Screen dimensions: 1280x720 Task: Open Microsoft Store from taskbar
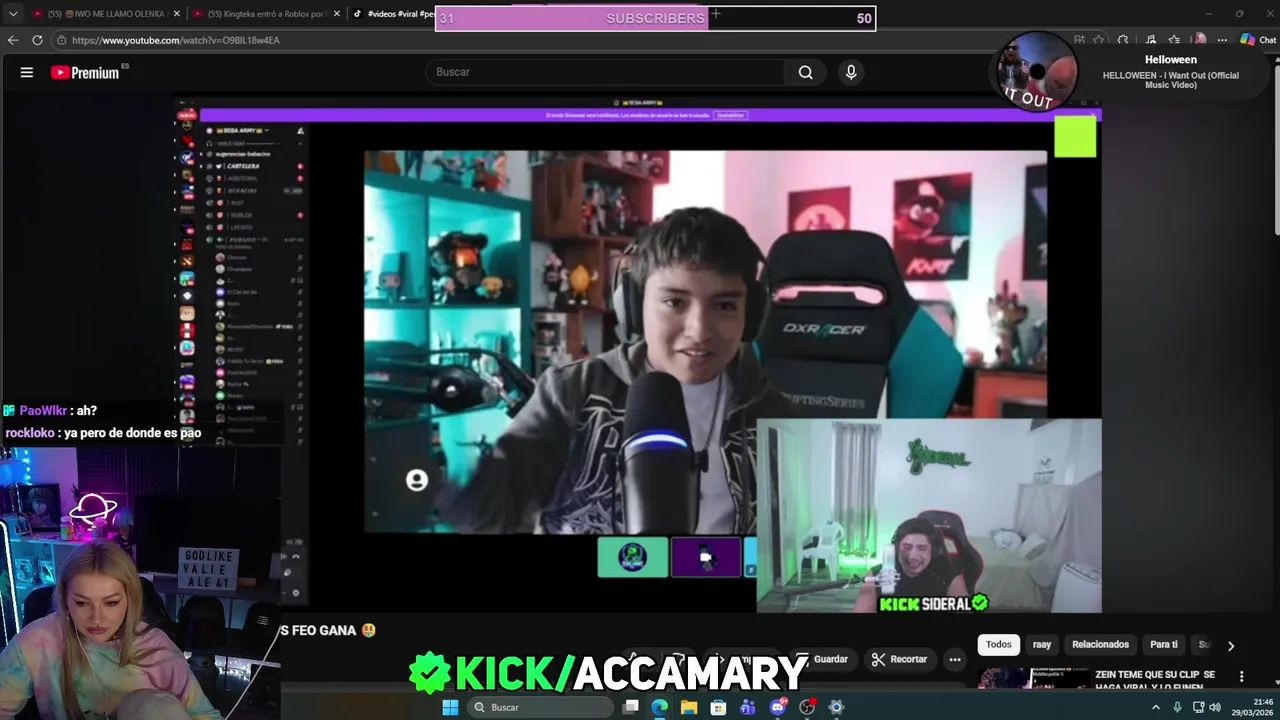pyautogui.click(x=718, y=707)
